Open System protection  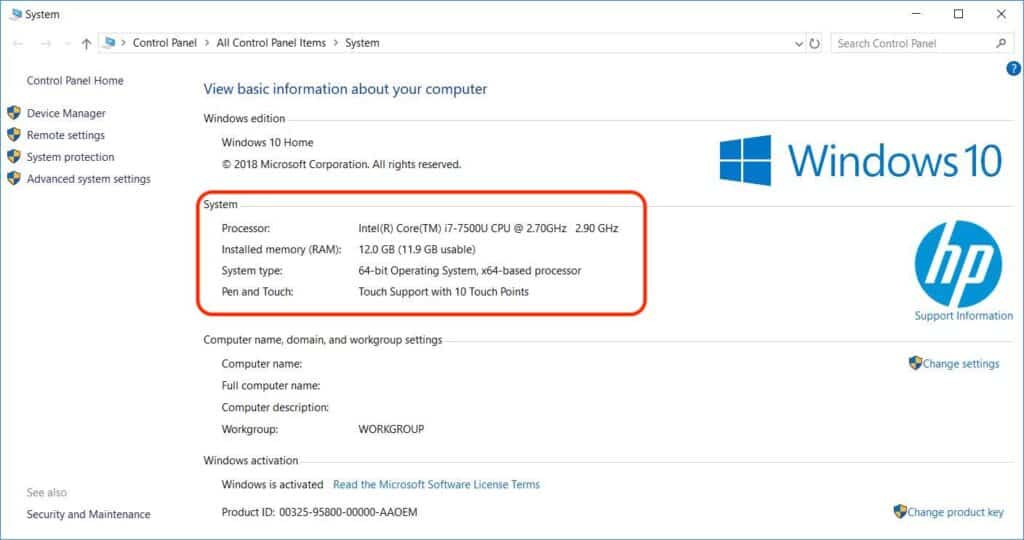coord(71,157)
